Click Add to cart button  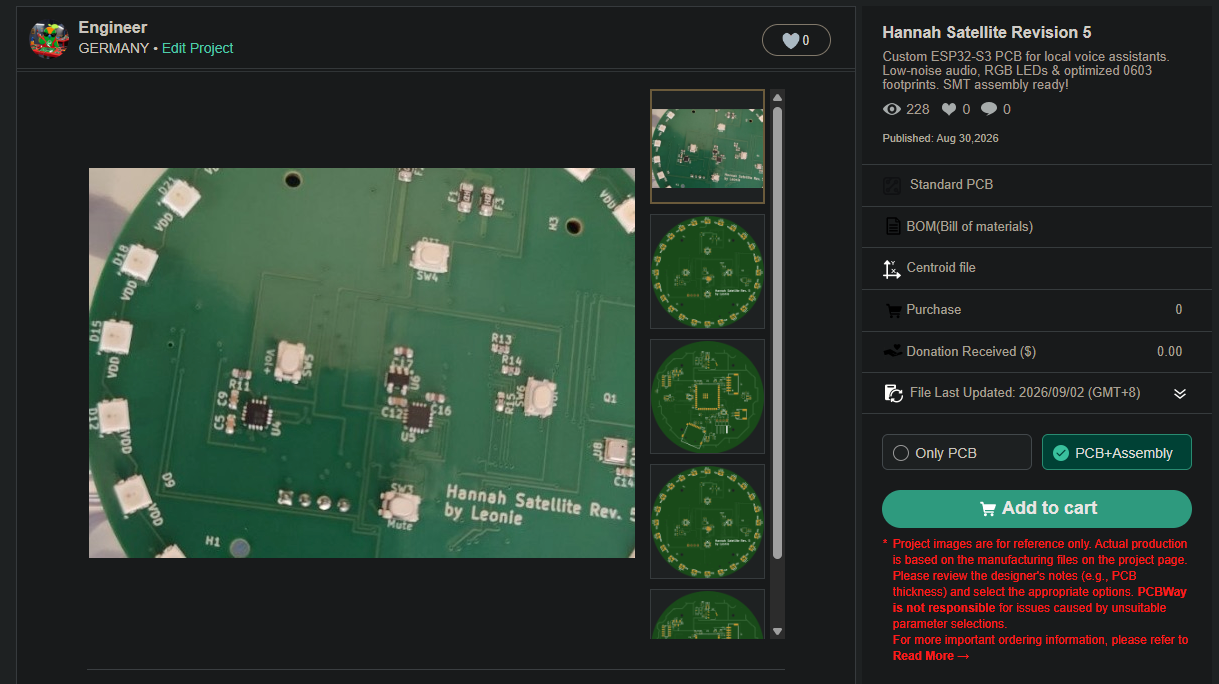(x=1036, y=508)
